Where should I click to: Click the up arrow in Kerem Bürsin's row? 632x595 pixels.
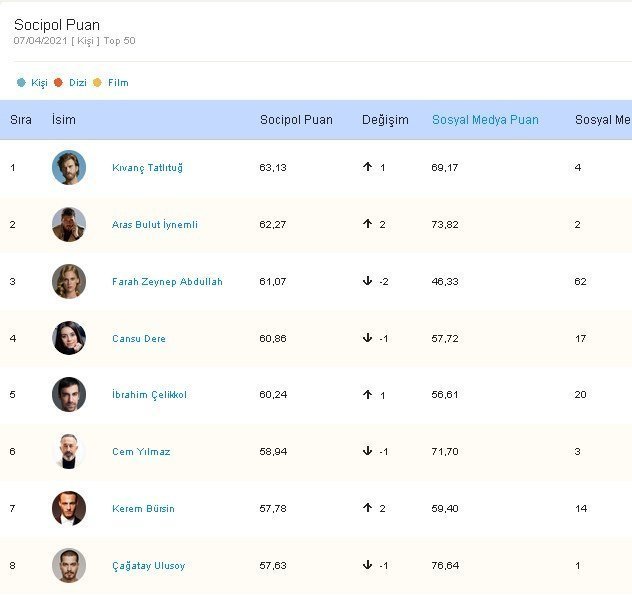coord(367,508)
